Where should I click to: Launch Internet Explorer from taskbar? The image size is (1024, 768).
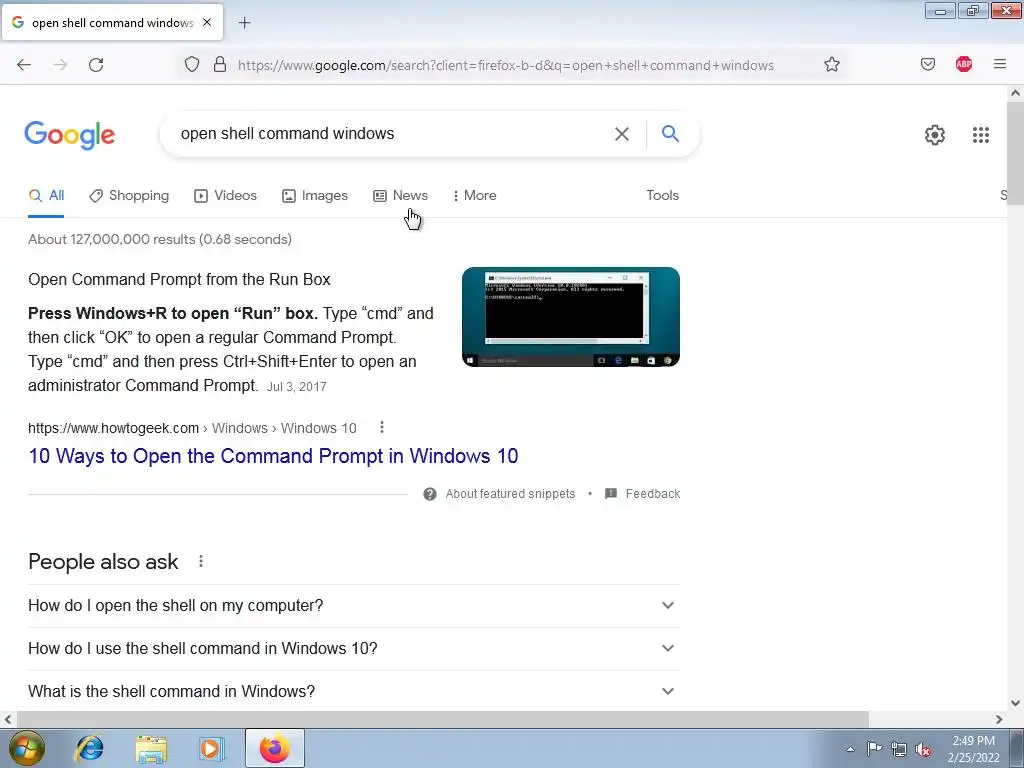[x=89, y=748]
